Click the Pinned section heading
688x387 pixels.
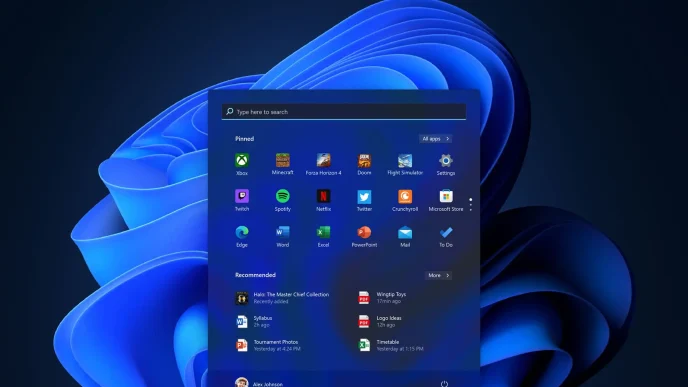pos(244,139)
